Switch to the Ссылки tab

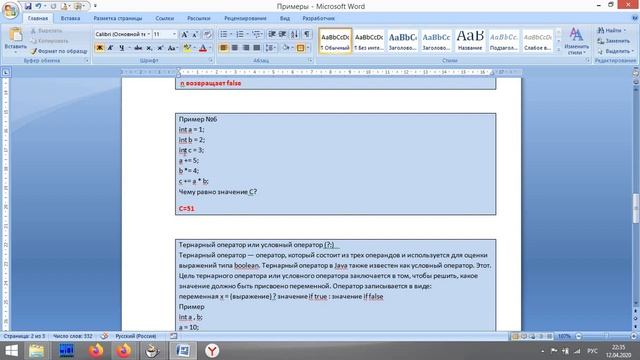coord(164,18)
